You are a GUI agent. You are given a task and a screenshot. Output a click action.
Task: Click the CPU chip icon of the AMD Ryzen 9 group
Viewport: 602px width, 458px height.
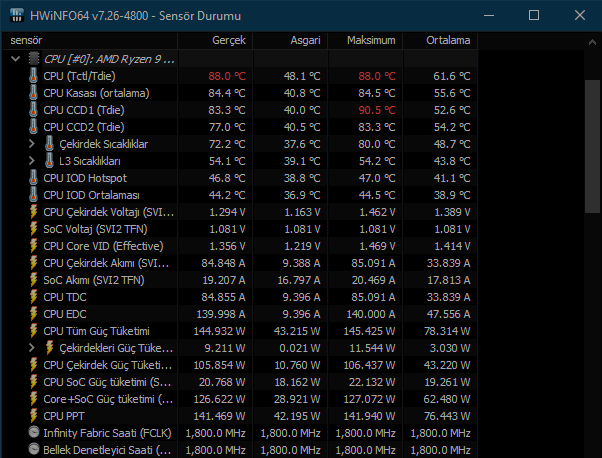click(x=34, y=59)
